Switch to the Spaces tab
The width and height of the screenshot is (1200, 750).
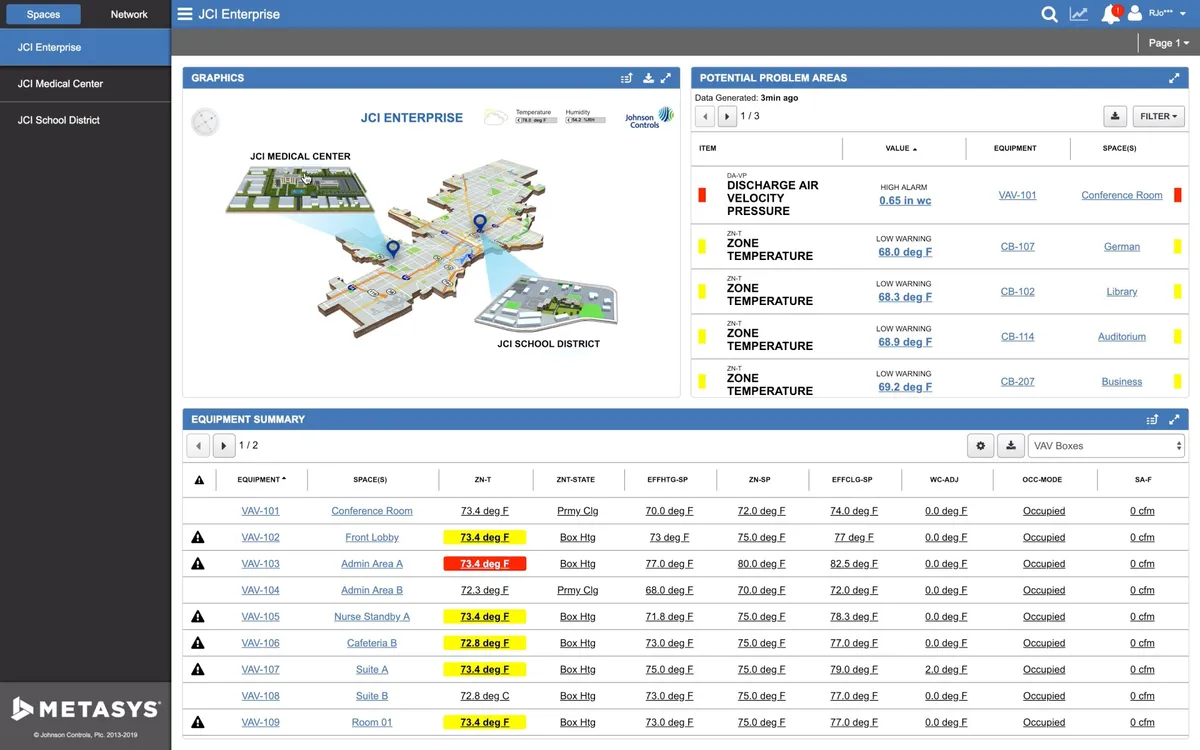(43, 14)
